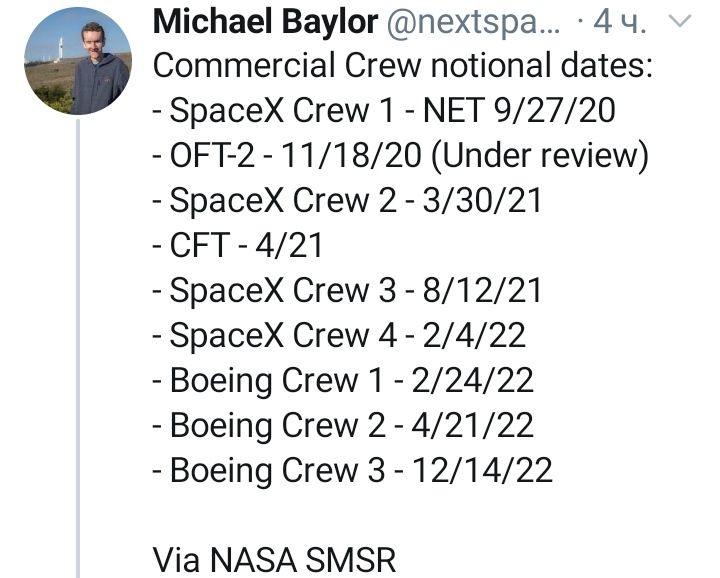This screenshot has height=578, width=720.
Task: Click the 'Via NASA SMSR' text
Action: (274, 560)
